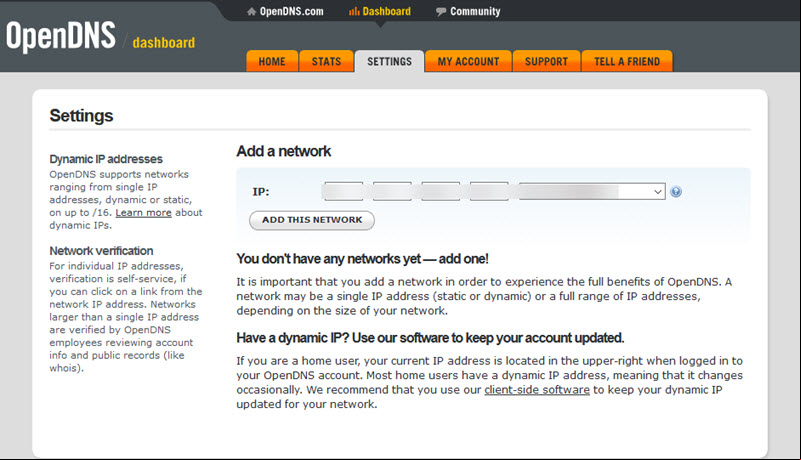Open the client-side software link
This screenshot has width=801, height=460.
(x=537, y=389)
